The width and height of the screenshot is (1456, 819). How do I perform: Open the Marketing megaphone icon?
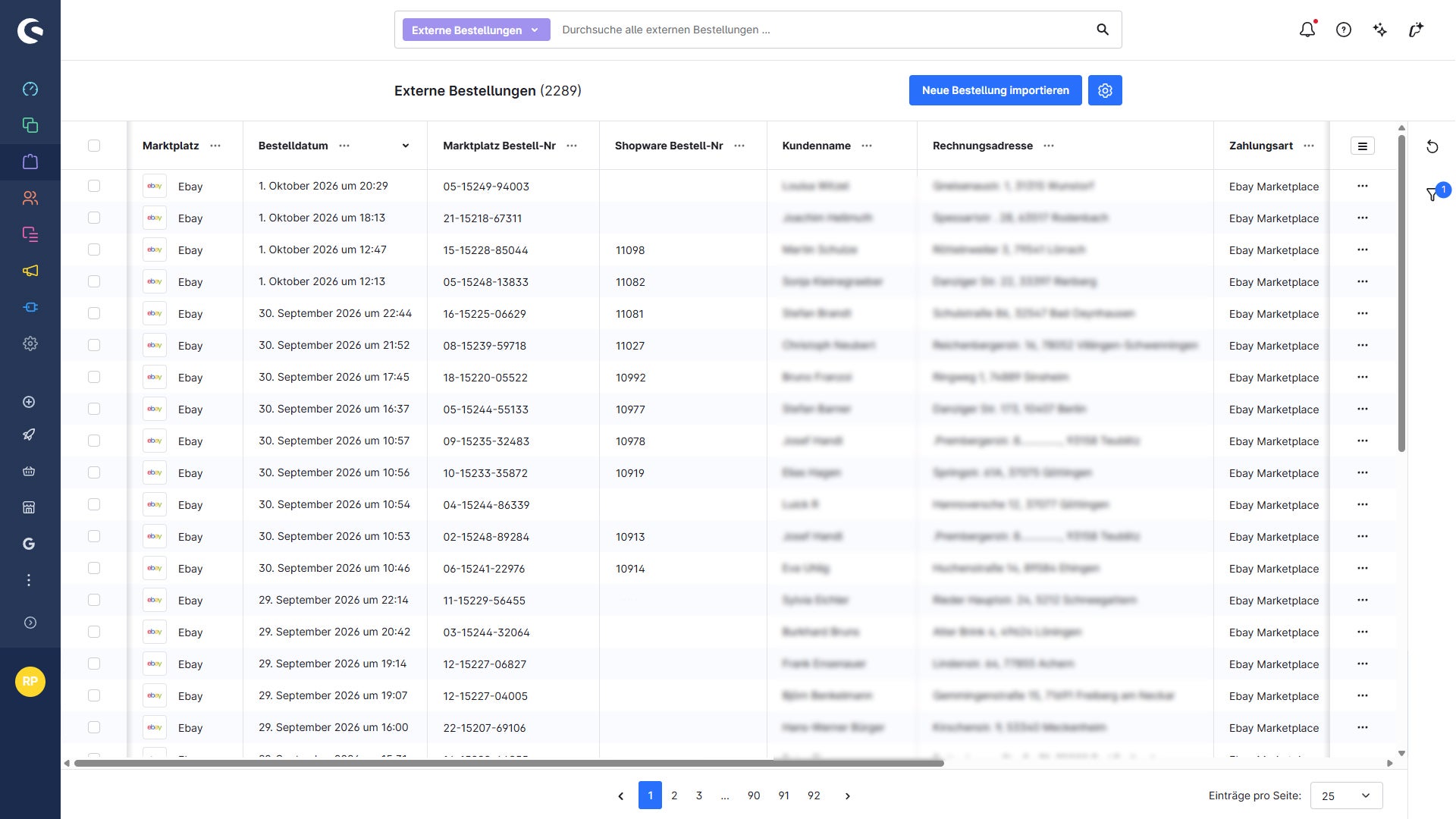(30, 271)
